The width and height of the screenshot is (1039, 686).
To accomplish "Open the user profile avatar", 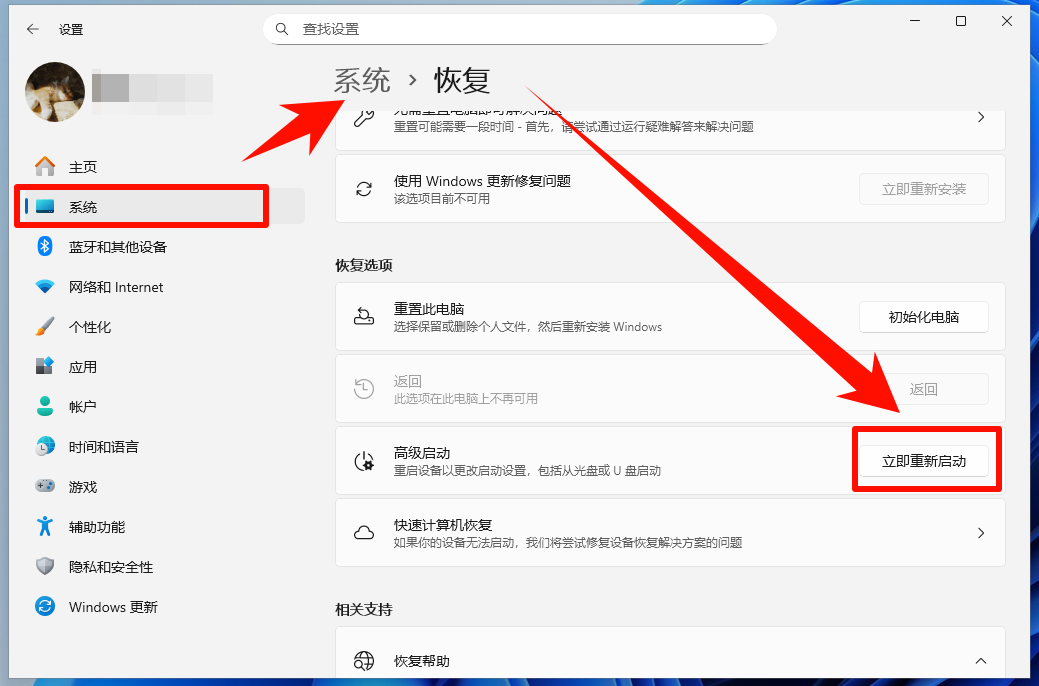I will coord(55,92).
